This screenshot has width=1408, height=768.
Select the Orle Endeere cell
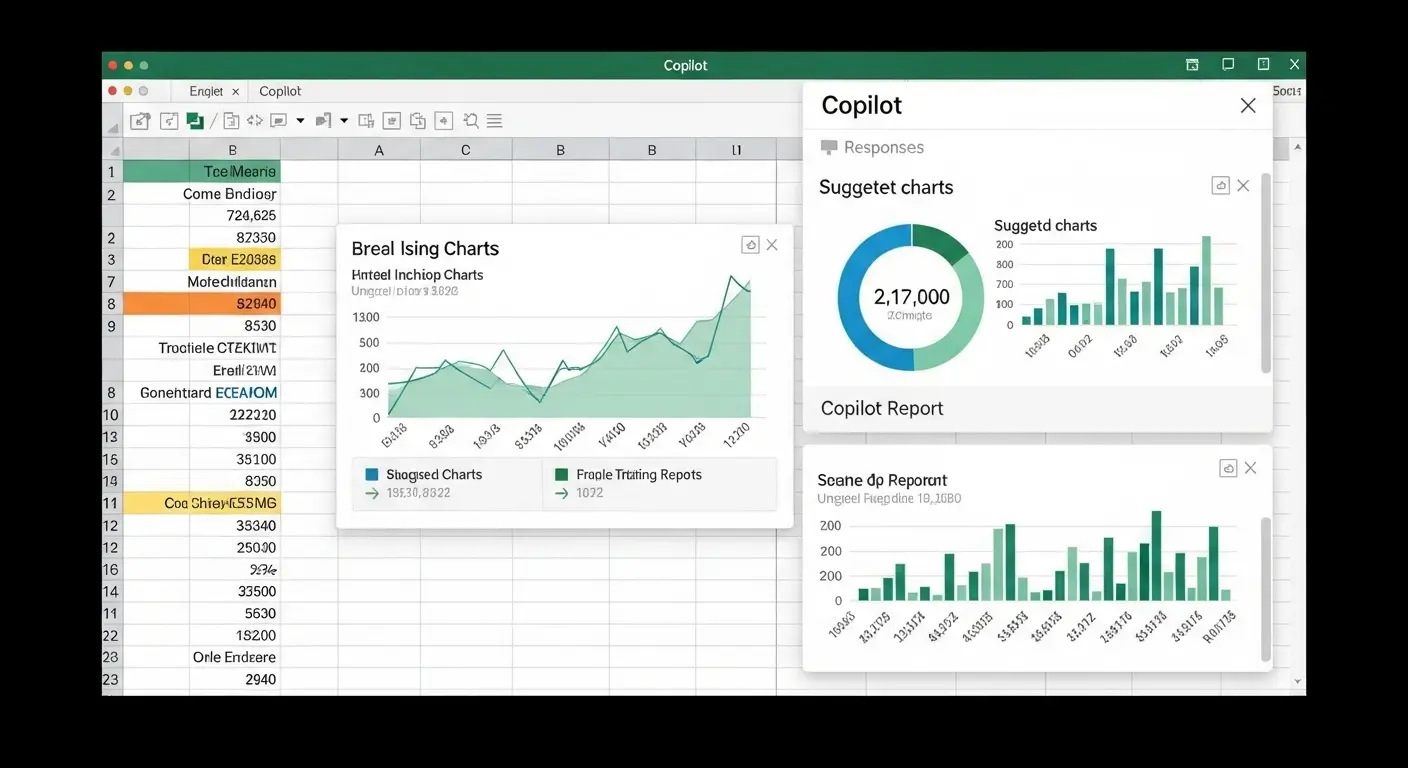point(201,657)
